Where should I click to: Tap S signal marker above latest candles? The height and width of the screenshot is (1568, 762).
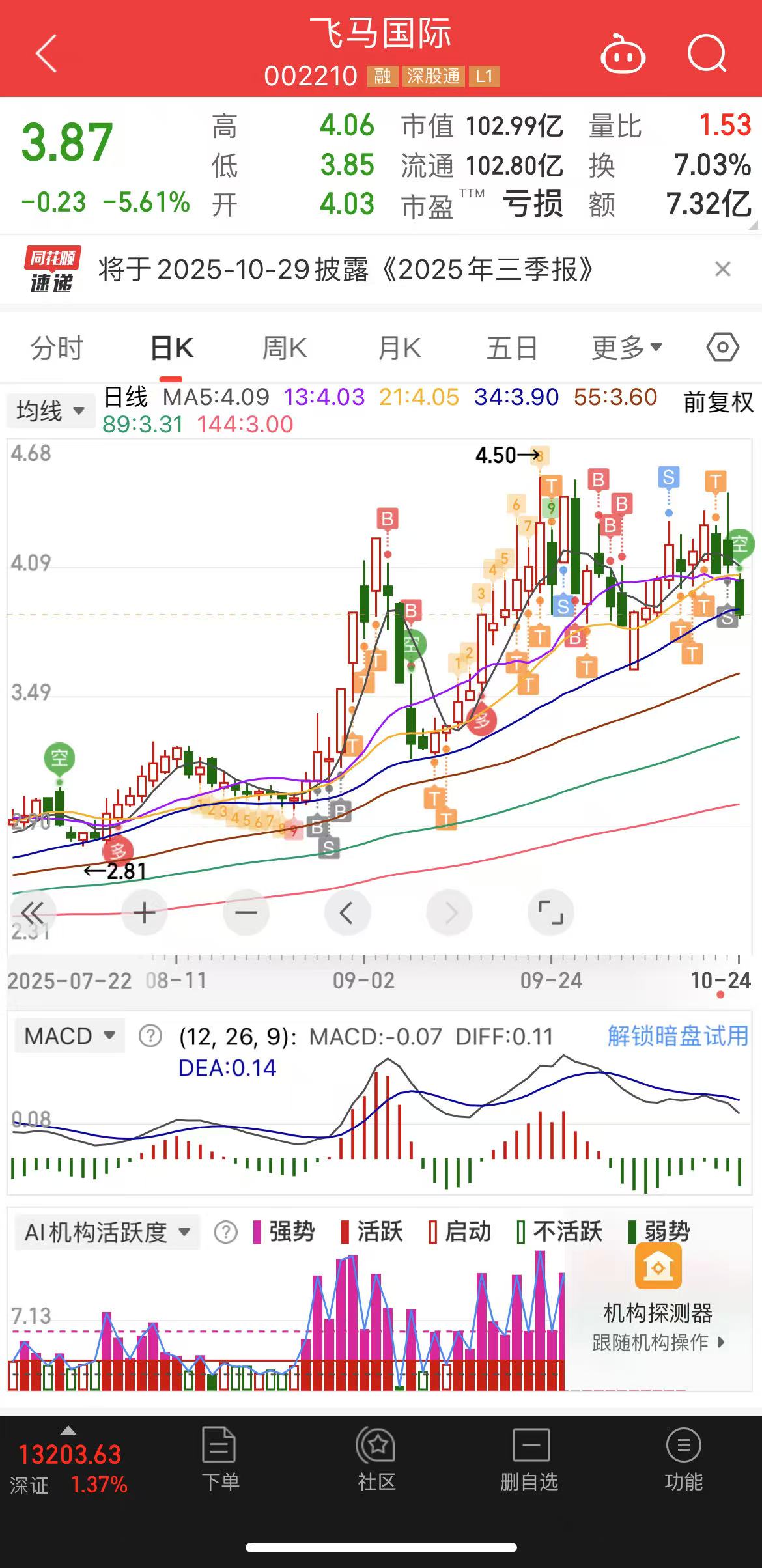coord(668,478)
